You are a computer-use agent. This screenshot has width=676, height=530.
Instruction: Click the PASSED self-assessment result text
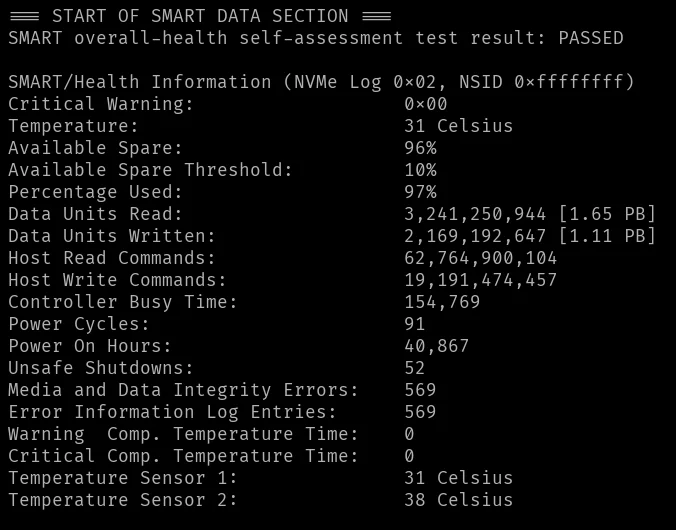click(590, 38)
